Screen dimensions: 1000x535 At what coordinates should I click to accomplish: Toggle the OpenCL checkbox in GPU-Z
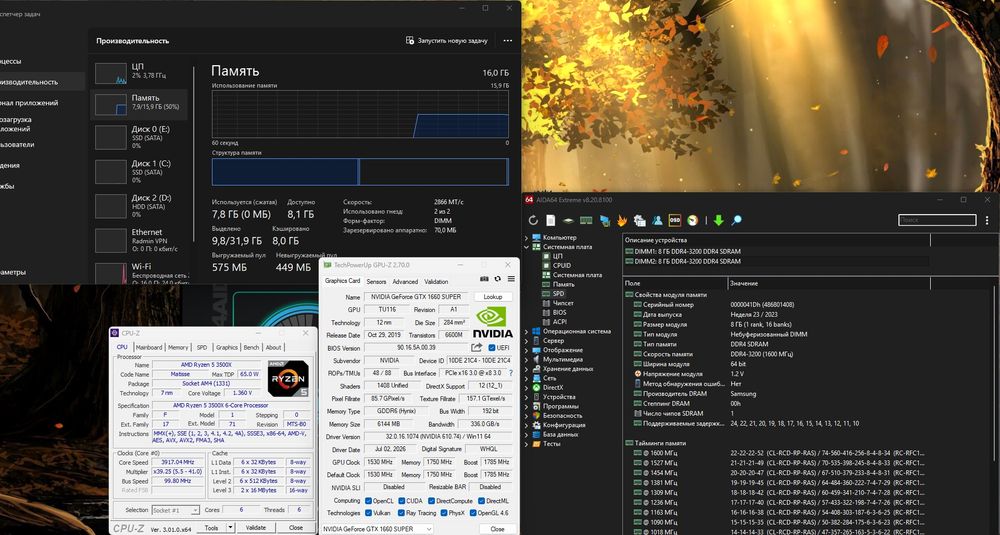pos(369,501)
